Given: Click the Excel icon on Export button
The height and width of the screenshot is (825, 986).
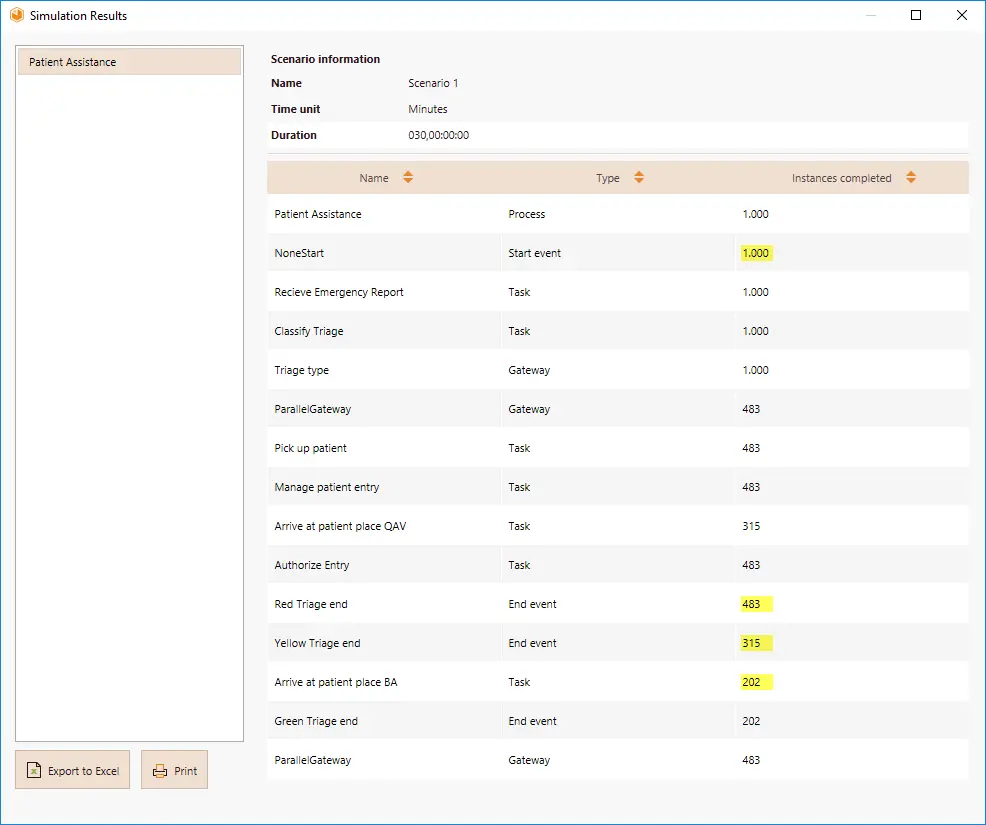Looking at the screenshot, I should pos(34,770).
